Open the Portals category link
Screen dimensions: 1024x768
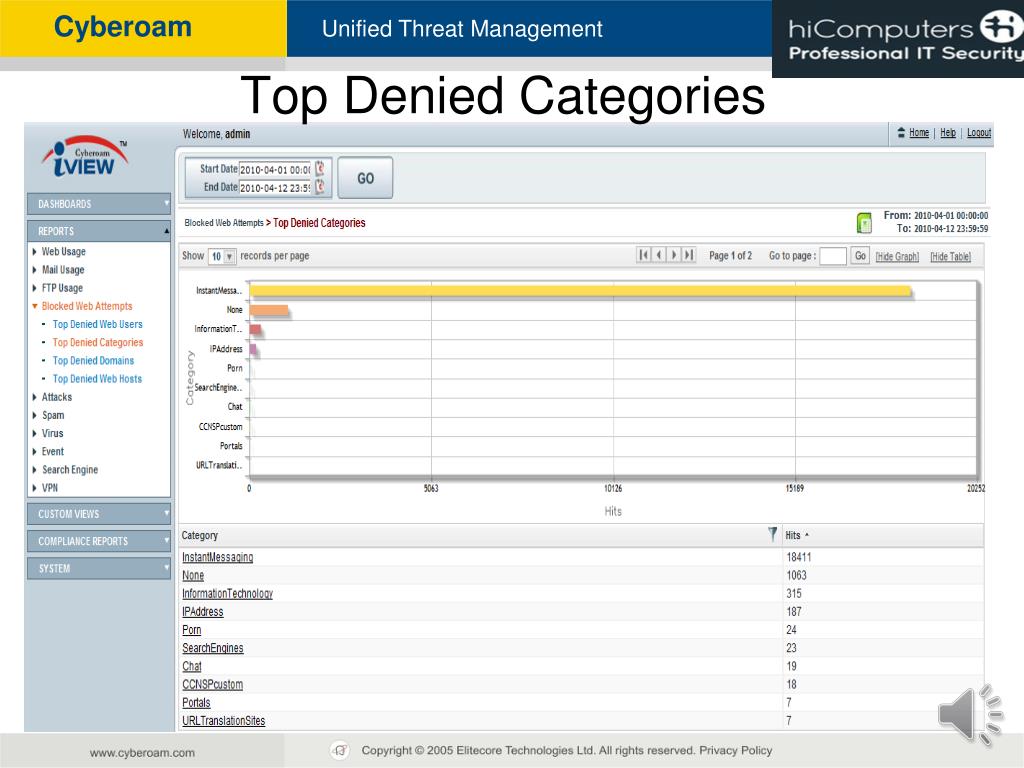(196, 703)
